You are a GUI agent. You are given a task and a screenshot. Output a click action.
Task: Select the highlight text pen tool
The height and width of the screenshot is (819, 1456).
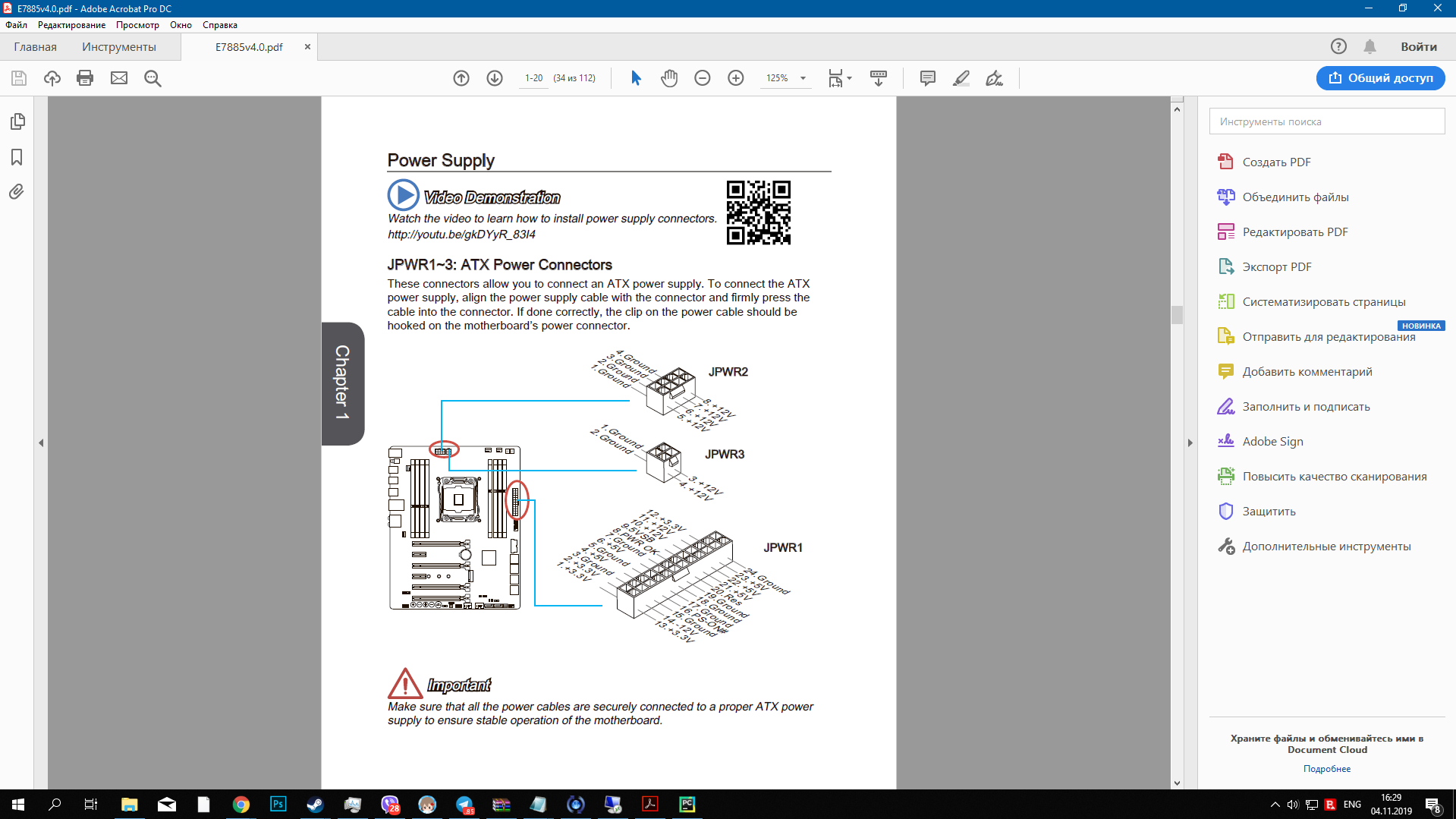961,78
